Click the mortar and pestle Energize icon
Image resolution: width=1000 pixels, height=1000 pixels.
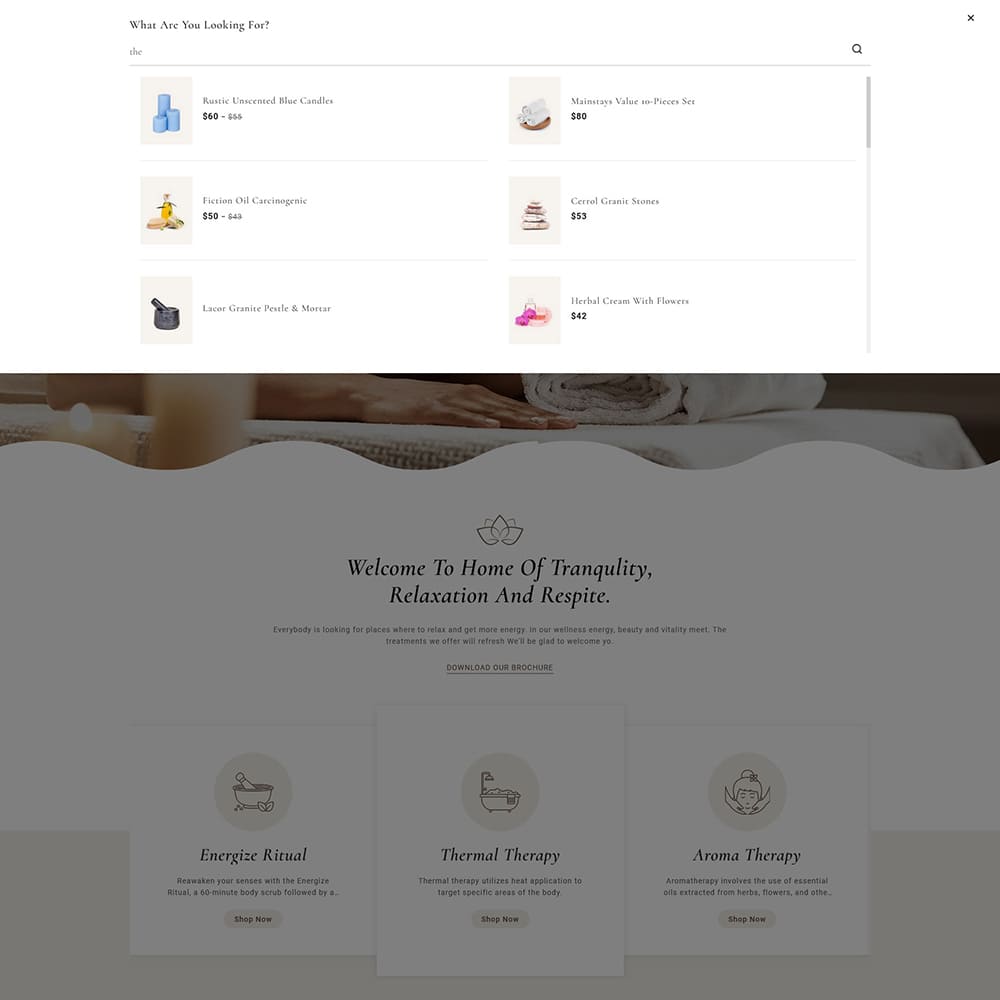pos(253,791)
